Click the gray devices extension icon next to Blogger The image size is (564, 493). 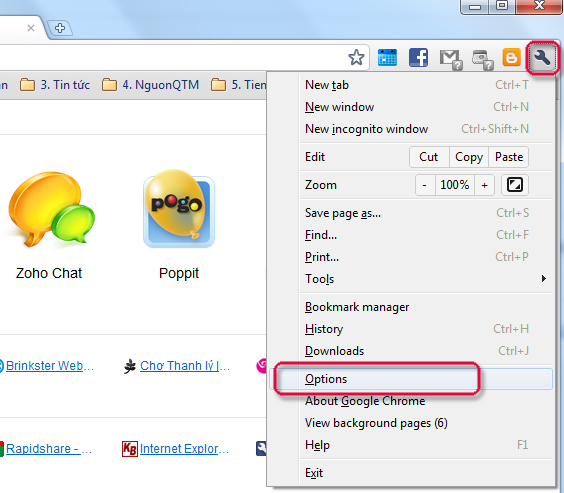[x=482, y=59]
